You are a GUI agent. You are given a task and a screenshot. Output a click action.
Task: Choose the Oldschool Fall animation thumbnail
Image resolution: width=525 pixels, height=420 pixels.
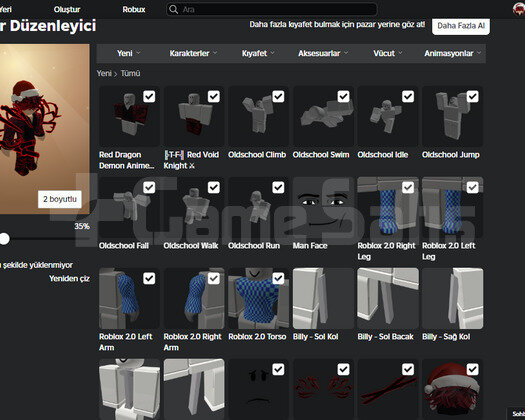tap(129, 207)
